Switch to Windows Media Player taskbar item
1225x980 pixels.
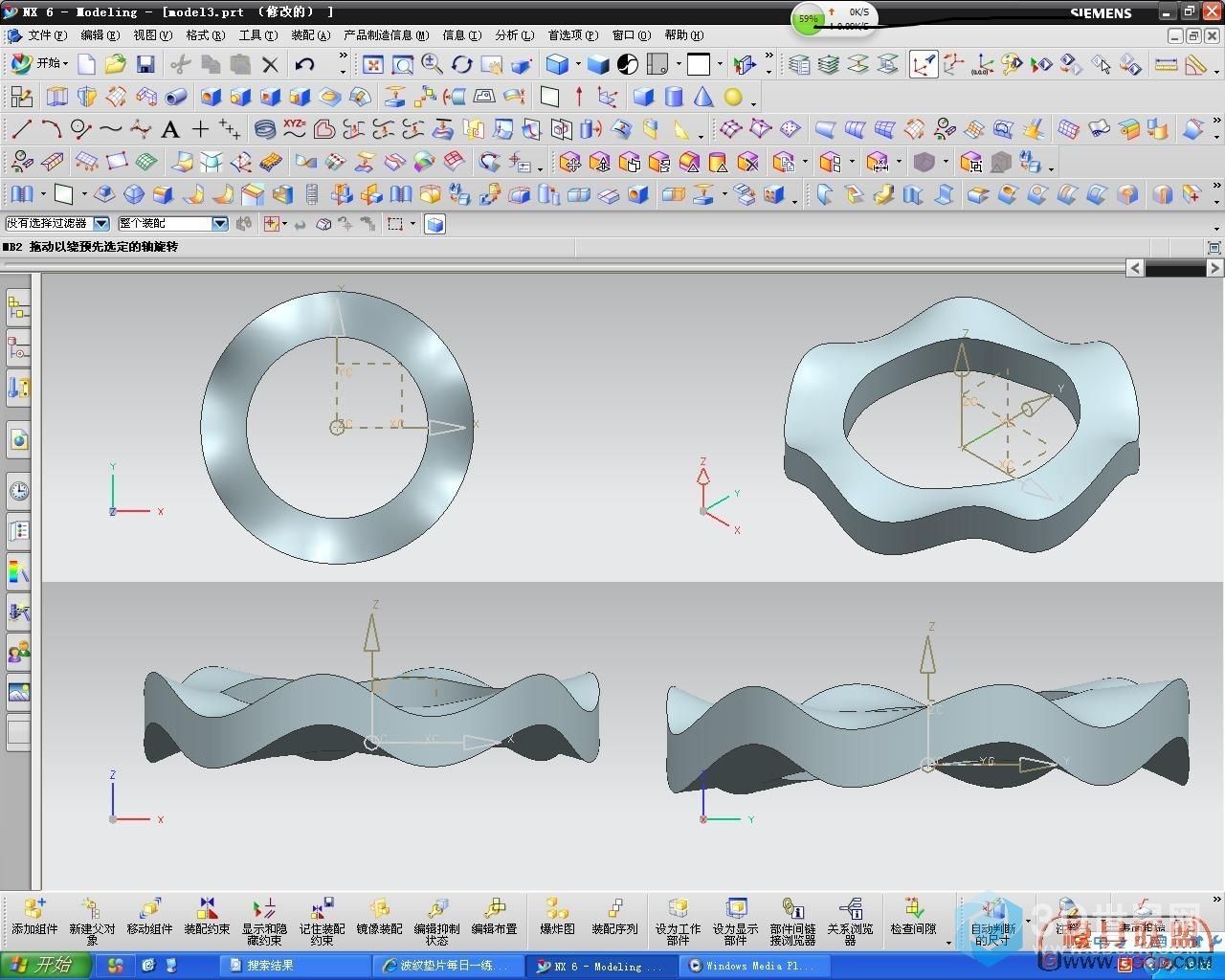tap(753, 966)
